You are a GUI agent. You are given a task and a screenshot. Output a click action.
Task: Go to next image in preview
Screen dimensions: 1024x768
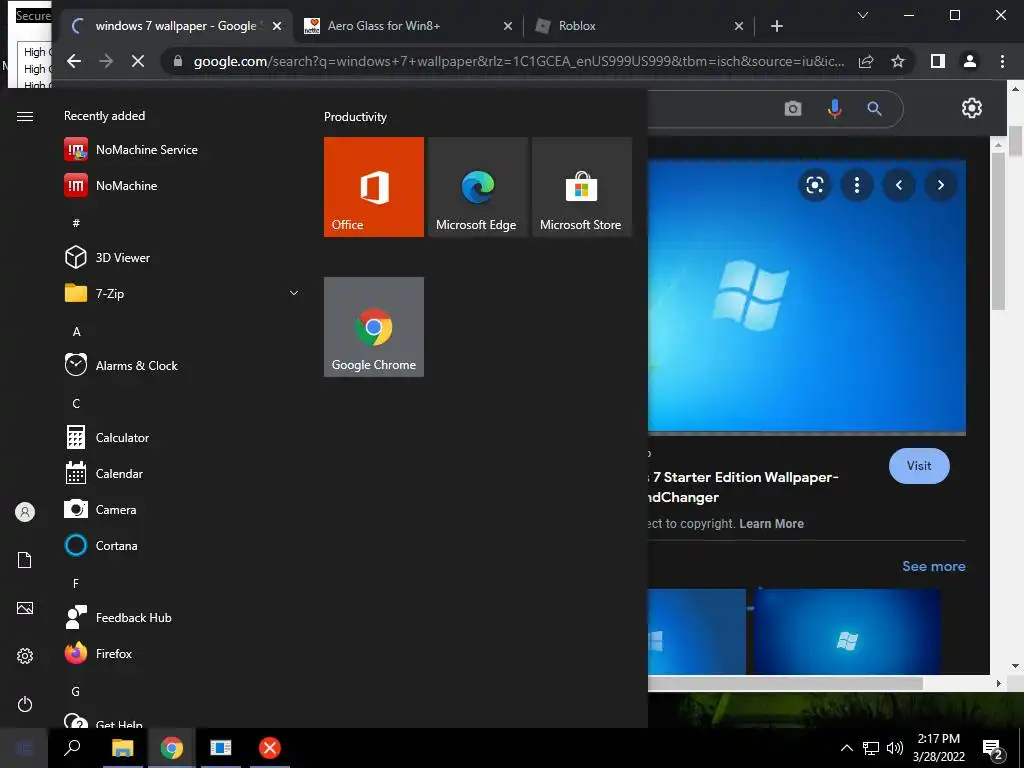[941, 185]
